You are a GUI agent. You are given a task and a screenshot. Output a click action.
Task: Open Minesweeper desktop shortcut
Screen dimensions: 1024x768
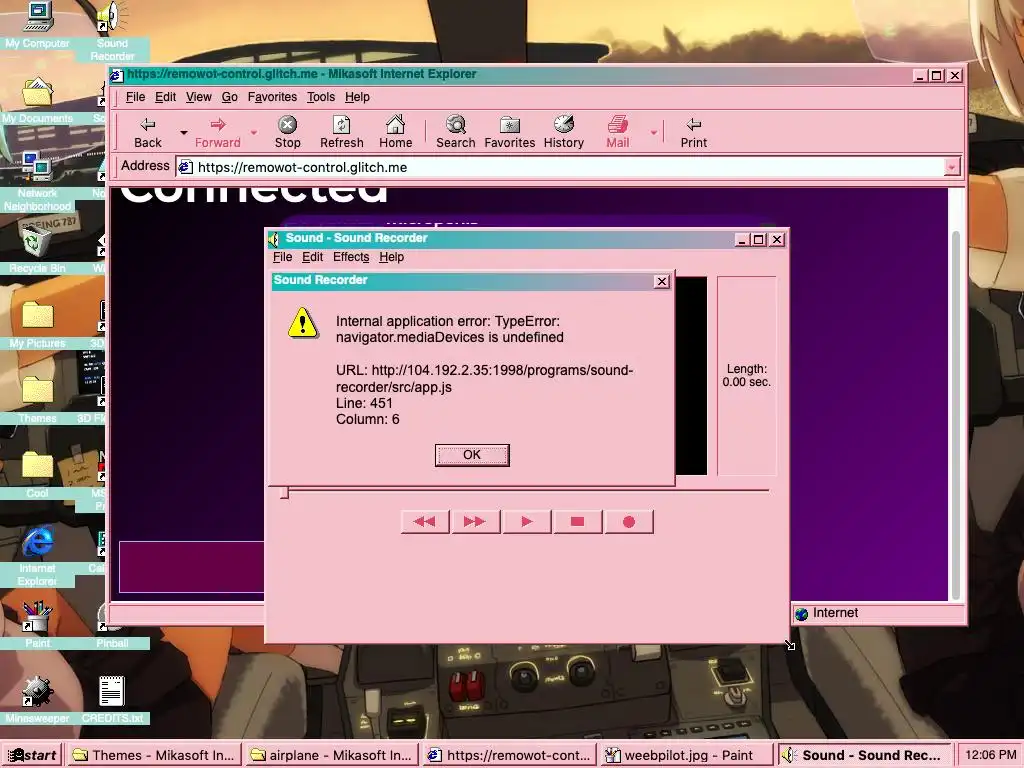(x=37, y=700)
